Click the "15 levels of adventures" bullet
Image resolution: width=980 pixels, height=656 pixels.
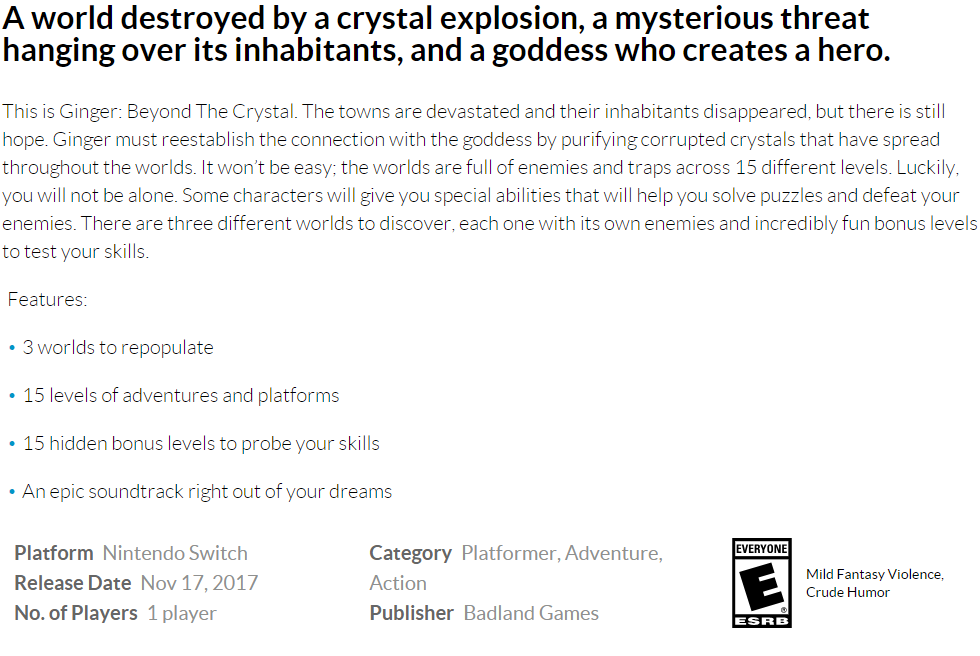(181, 396)
